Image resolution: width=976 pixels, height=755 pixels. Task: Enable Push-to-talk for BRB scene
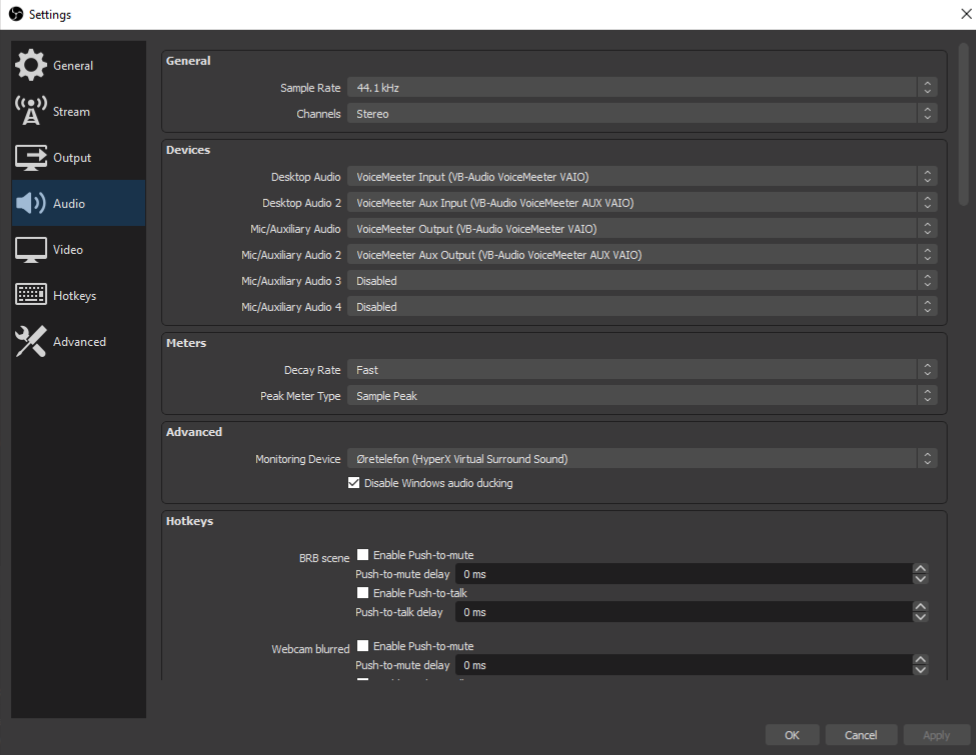pyautogui.click(x=362, y=593)
